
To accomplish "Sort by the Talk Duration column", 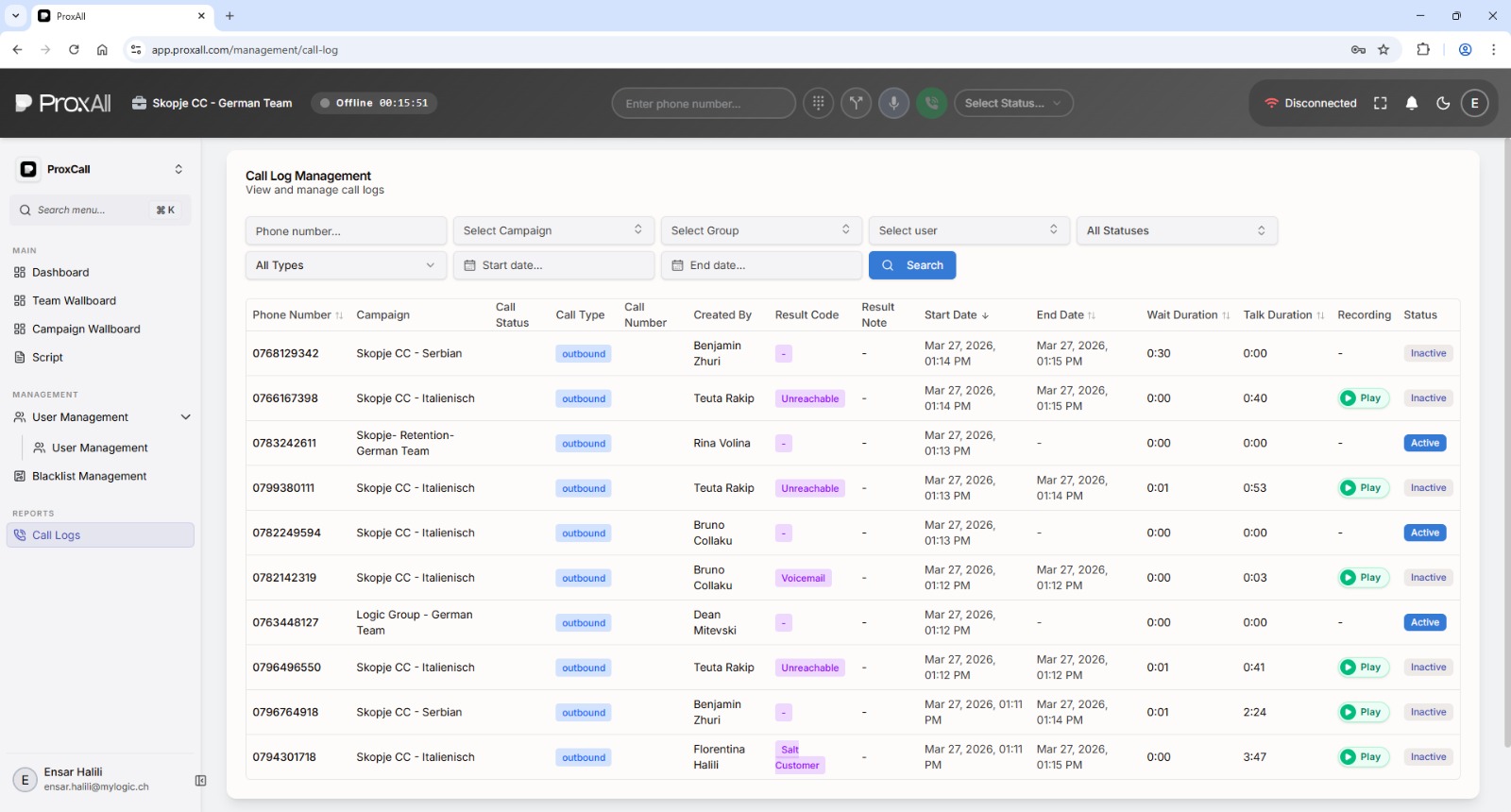I will tap(1283, 315).
